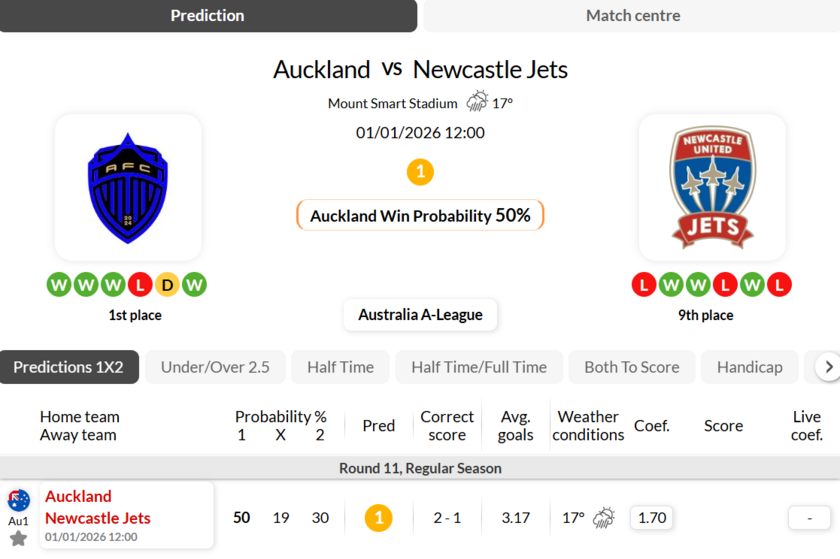
Task: Select the Both To Score tab
Action: point(631,367)
